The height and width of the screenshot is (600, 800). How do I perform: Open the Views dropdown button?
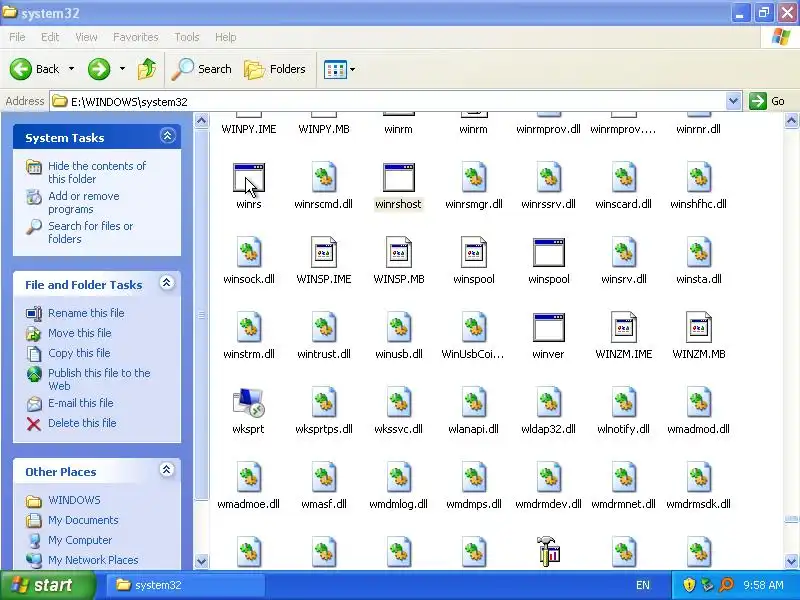click(339, 69)
